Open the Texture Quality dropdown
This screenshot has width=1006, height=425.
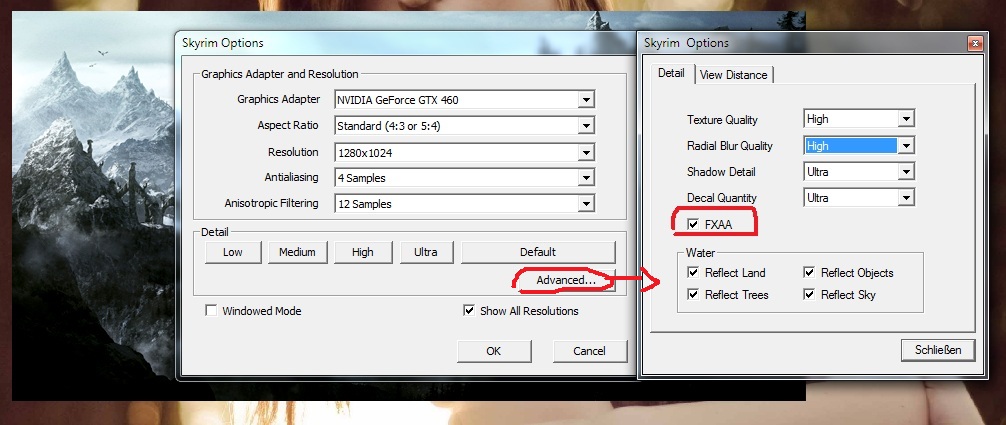(x=859, y=119)
